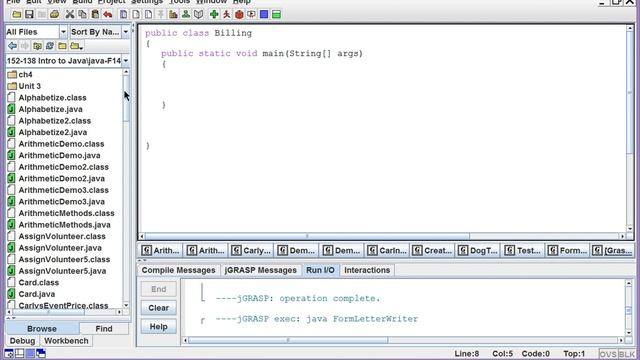Click the complexity profile graph icon
Image resolution: width=640 pixels, height=360 pixels.
(x=173, y=15)
